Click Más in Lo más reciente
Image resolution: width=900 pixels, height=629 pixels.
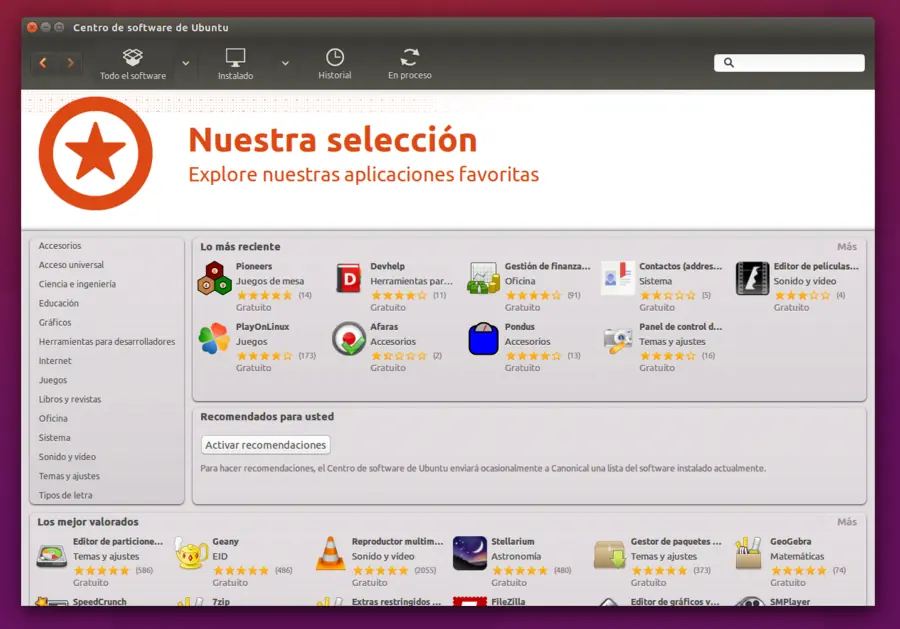[x=847, y=247]
